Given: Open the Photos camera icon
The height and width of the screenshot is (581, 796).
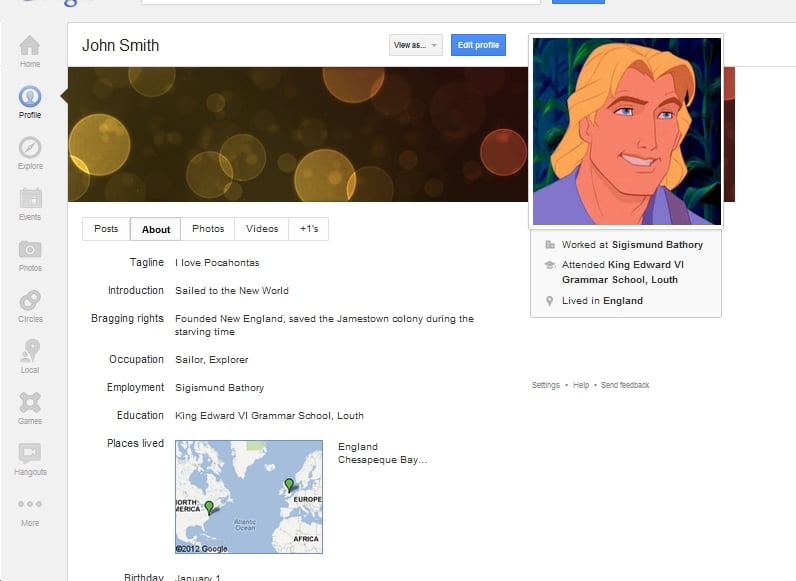Looking at the screenshot, I should [x=30, y=250].
